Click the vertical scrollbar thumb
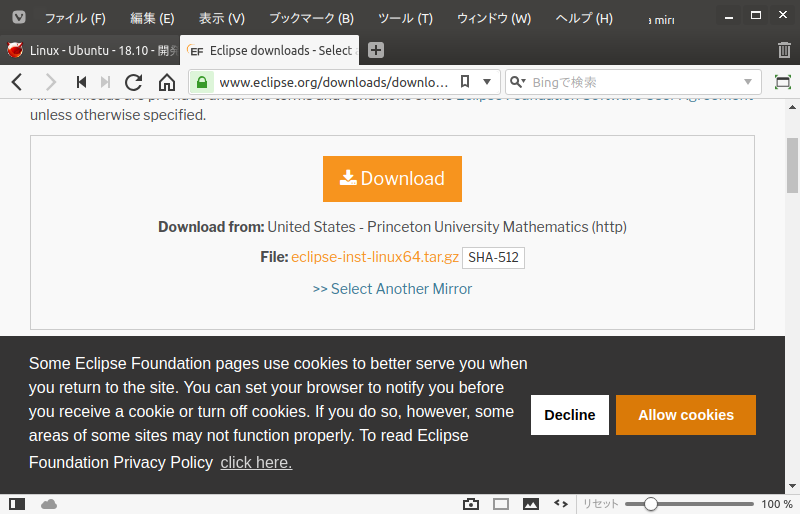Screen dimensions: 800x514 [x=792, y=165]
